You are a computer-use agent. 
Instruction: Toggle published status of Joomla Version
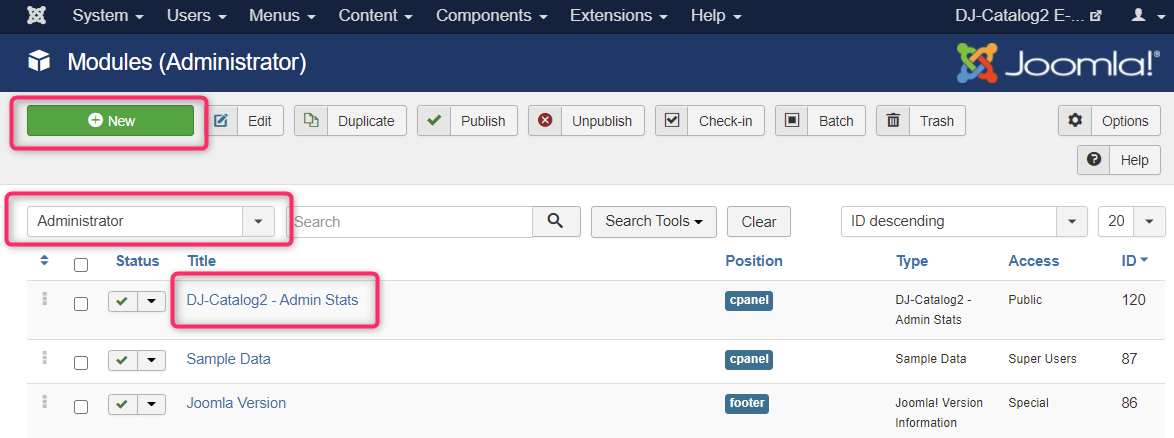point(123,404)
